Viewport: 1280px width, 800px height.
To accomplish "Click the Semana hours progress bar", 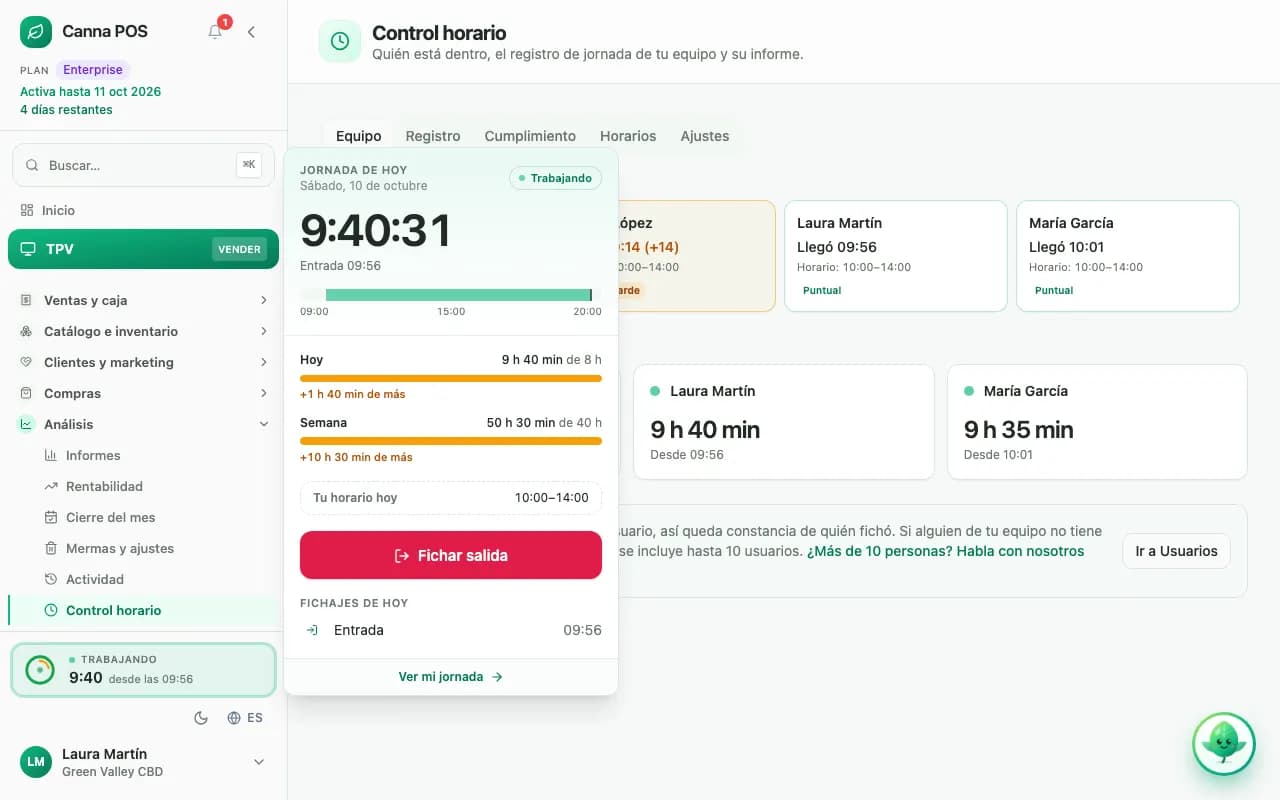I will click(x=451, y=441).
